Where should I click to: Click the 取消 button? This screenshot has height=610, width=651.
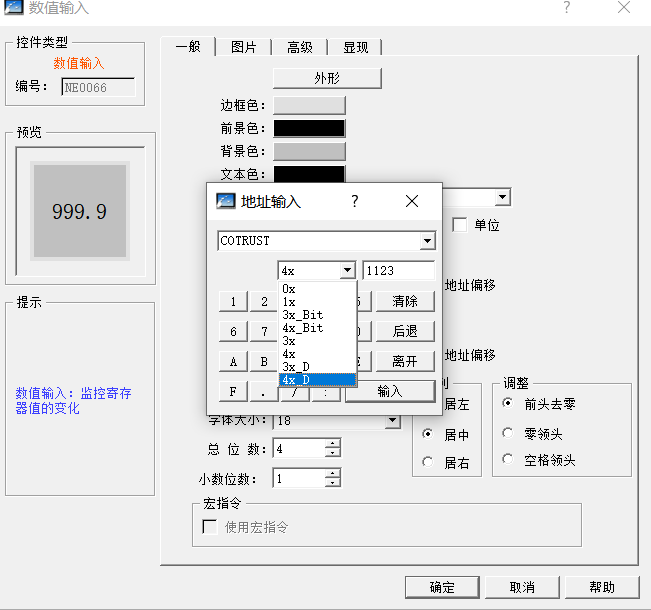(522, 587)
